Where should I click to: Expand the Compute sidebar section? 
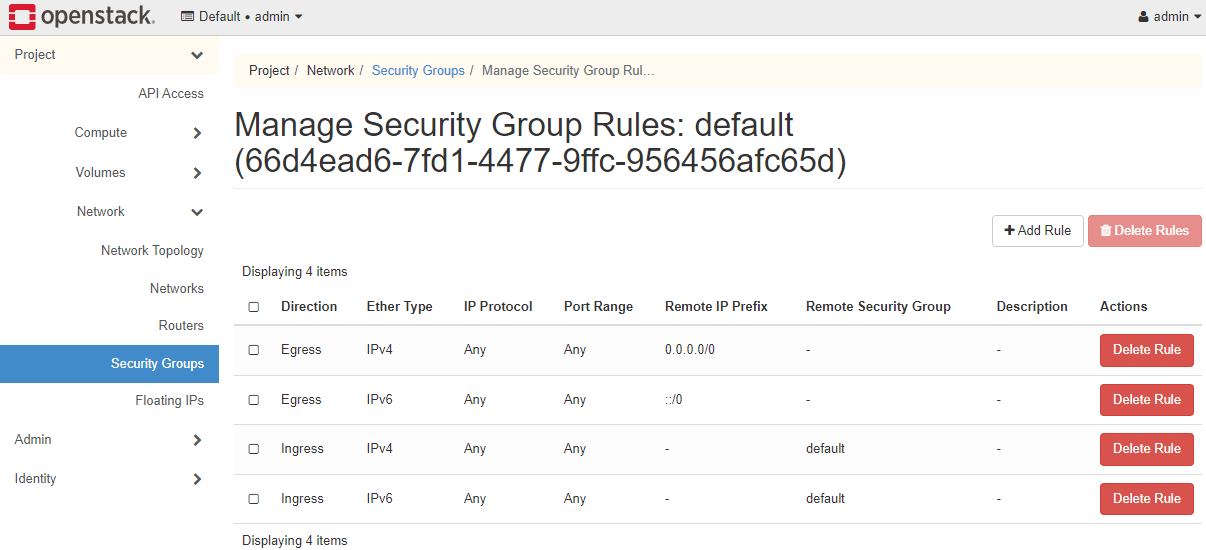(x=197, y=133)
